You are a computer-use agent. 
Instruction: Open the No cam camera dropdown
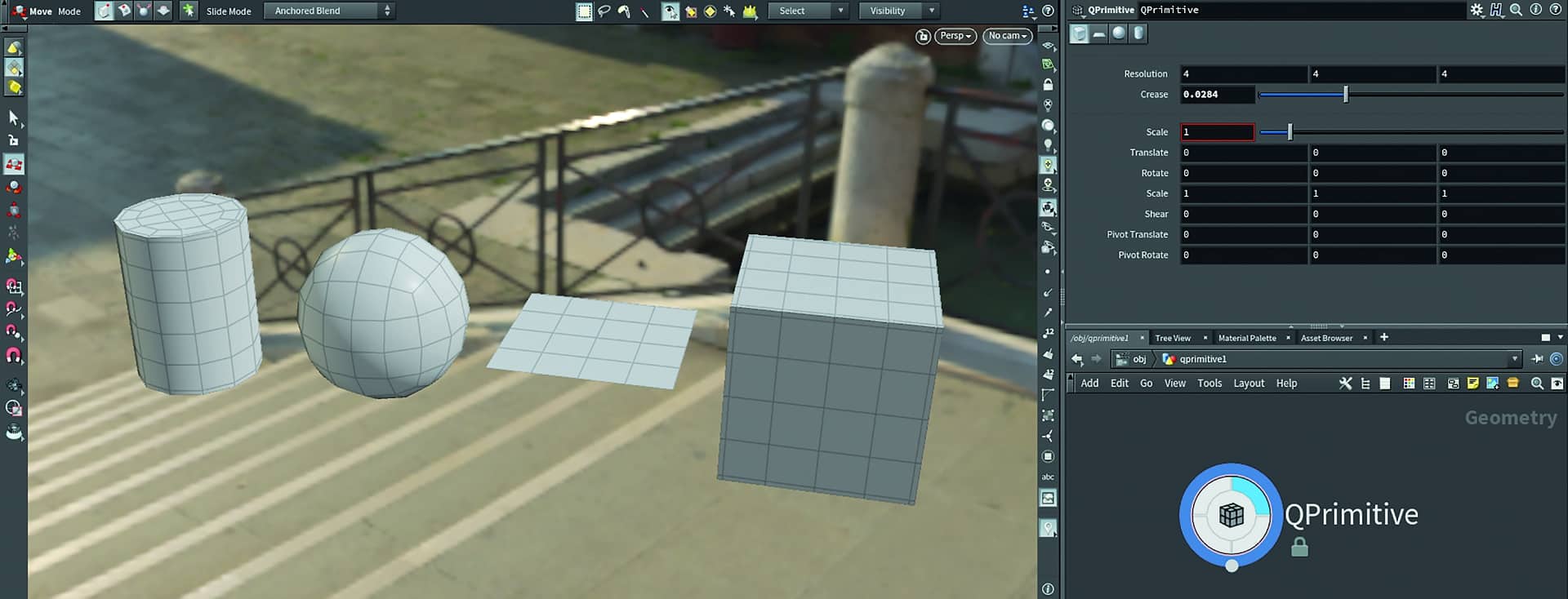pyautogui.click(x=1007, y=36)
